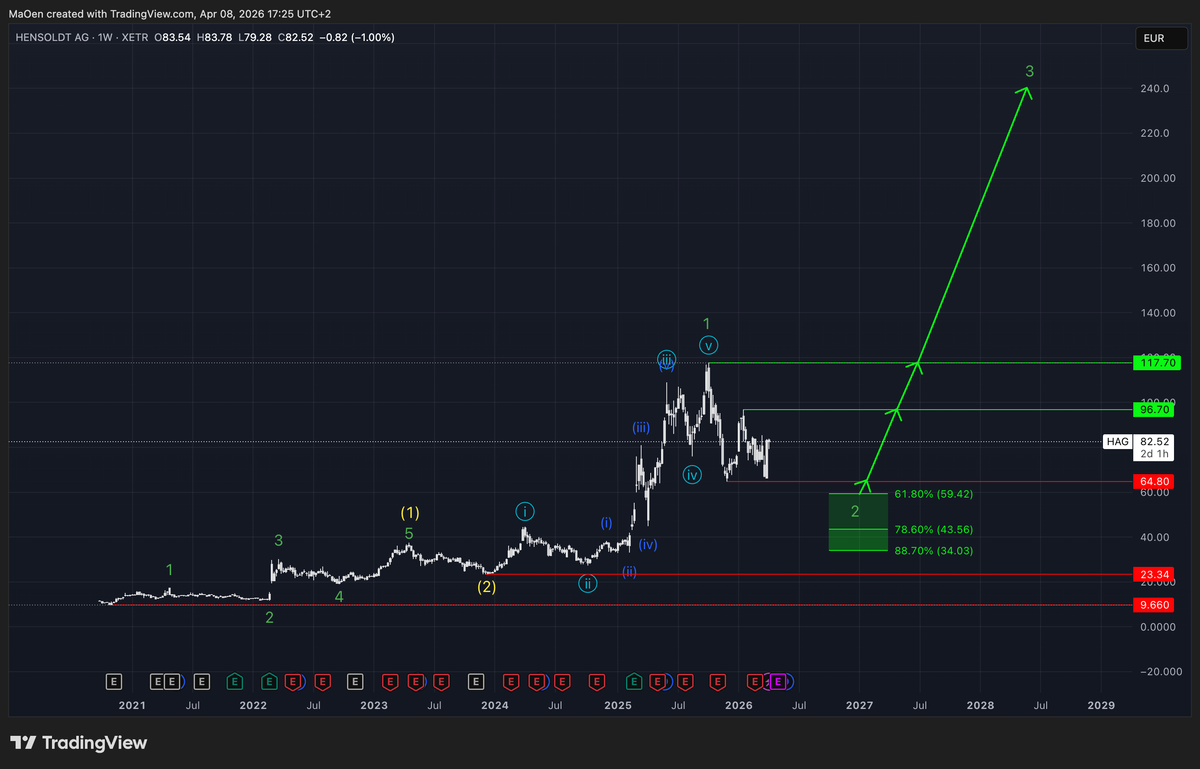Open the EUR currency selector
The height and width of the screenshot is (769, 1200).
(1152, 38)
